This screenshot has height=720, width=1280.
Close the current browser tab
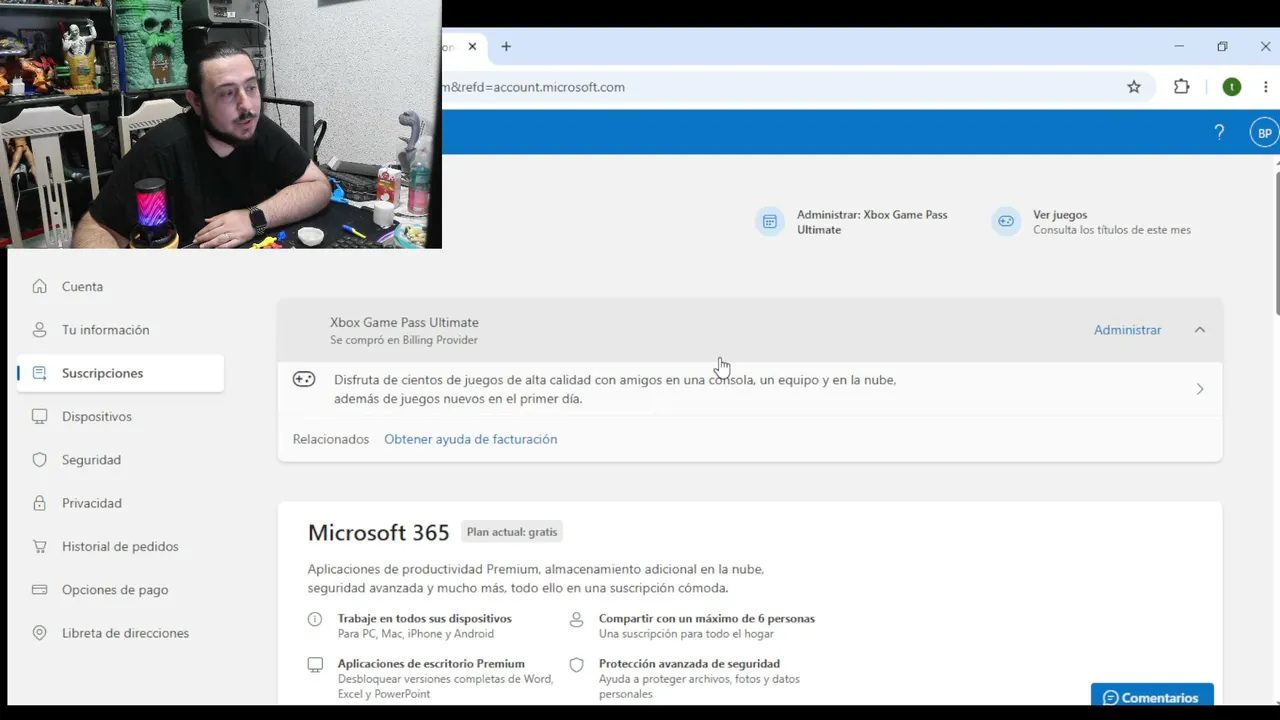tap(473, 47)
